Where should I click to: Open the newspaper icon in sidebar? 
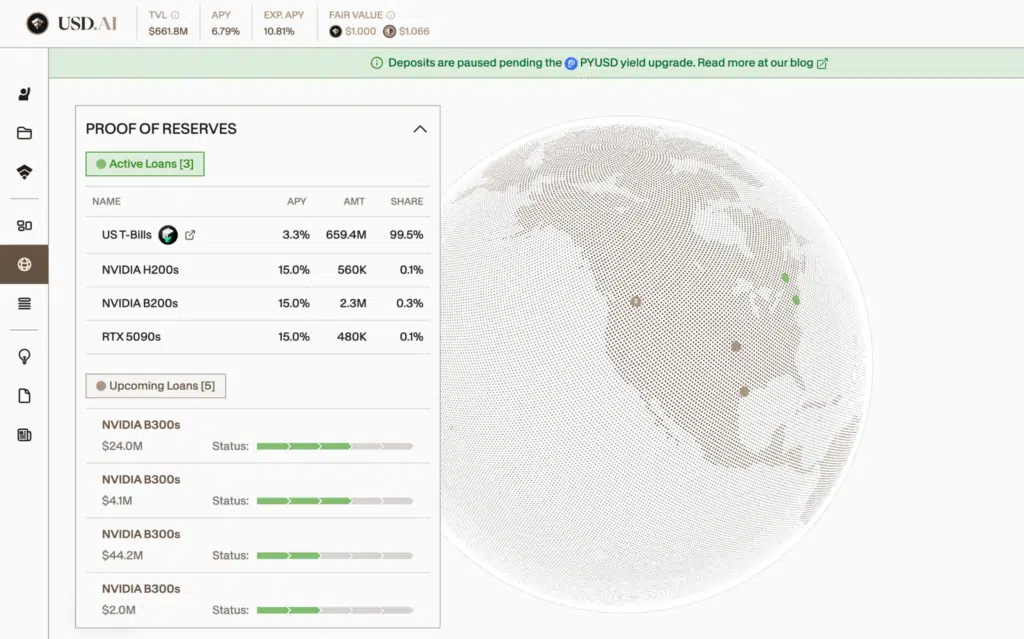click(24, 435)
